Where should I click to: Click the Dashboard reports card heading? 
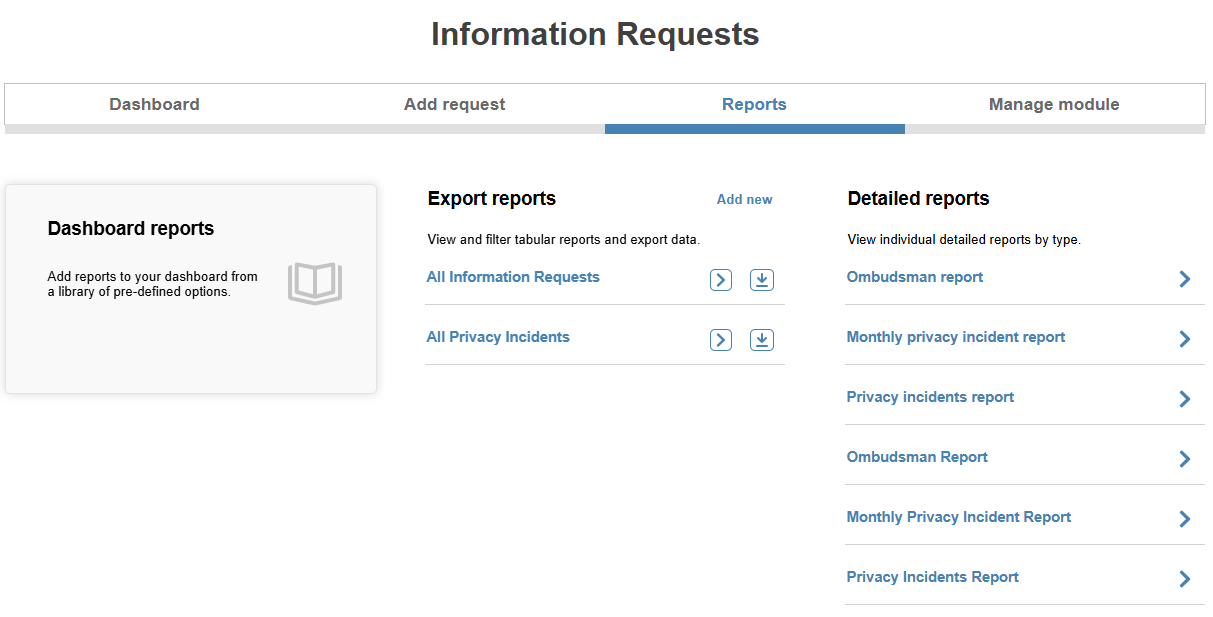(x=131, y=228)
